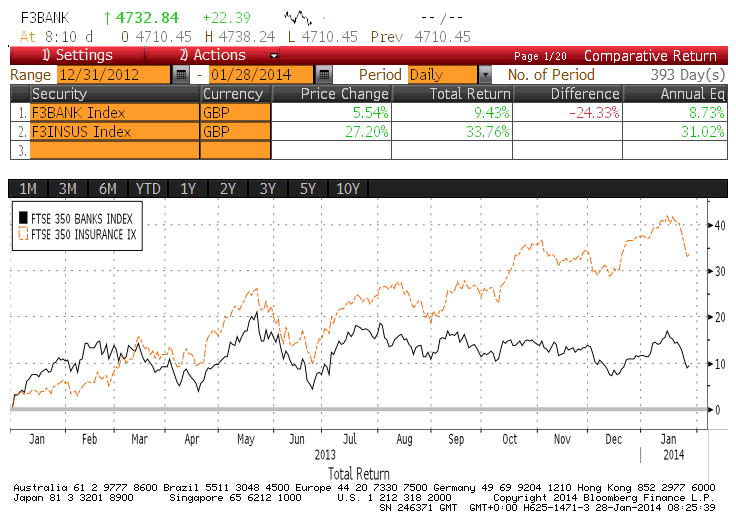Select the 1M chart range tab
736x527 pixels.
tap(28, 189)
